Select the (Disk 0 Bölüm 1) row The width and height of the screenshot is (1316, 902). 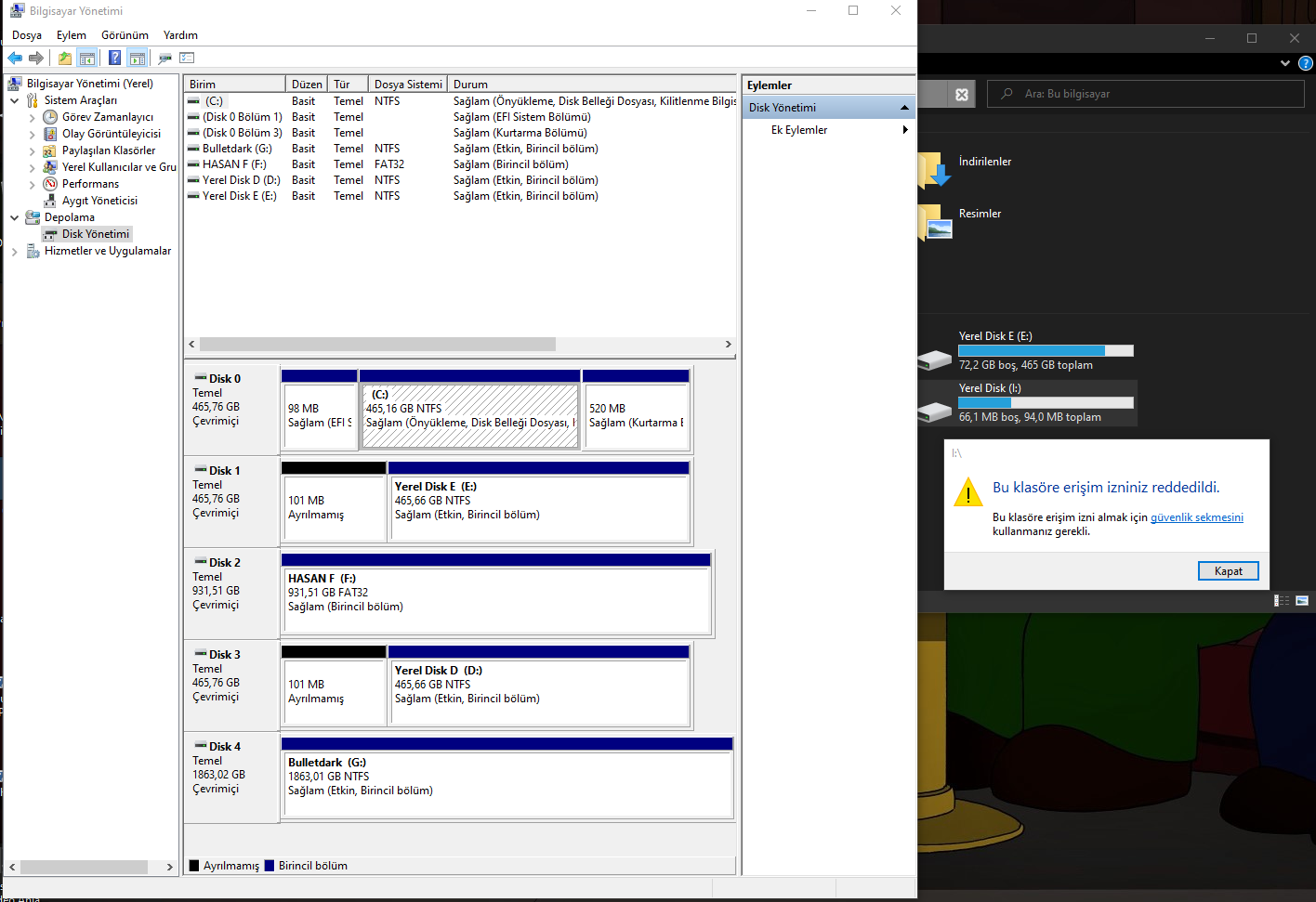click(460, 117)
